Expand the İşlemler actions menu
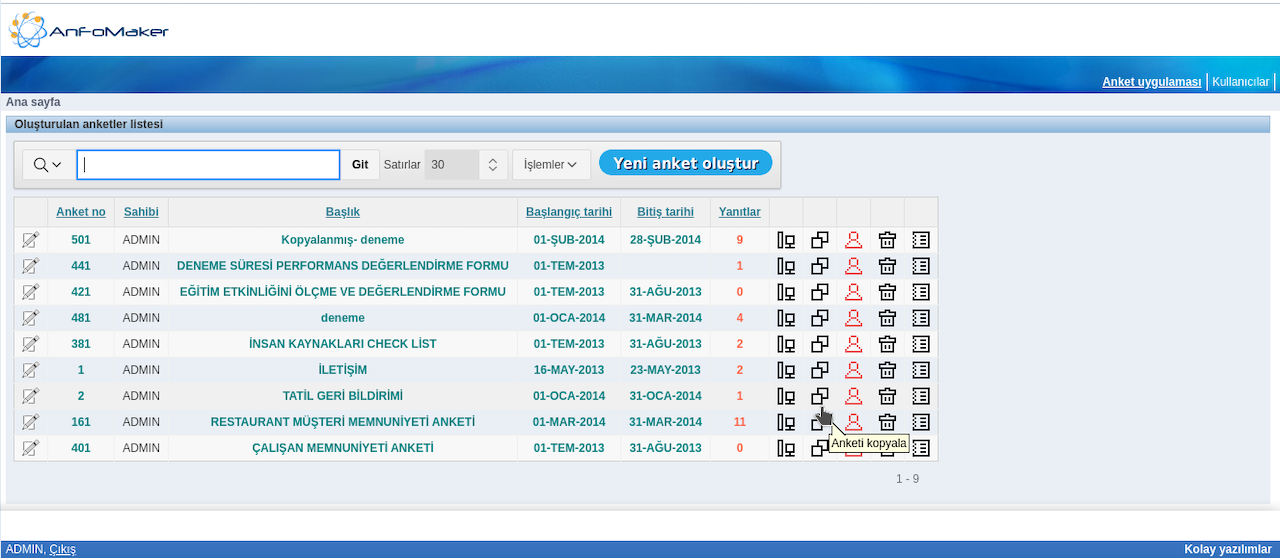The image size is (1280, 558). (x=551, y=165)
